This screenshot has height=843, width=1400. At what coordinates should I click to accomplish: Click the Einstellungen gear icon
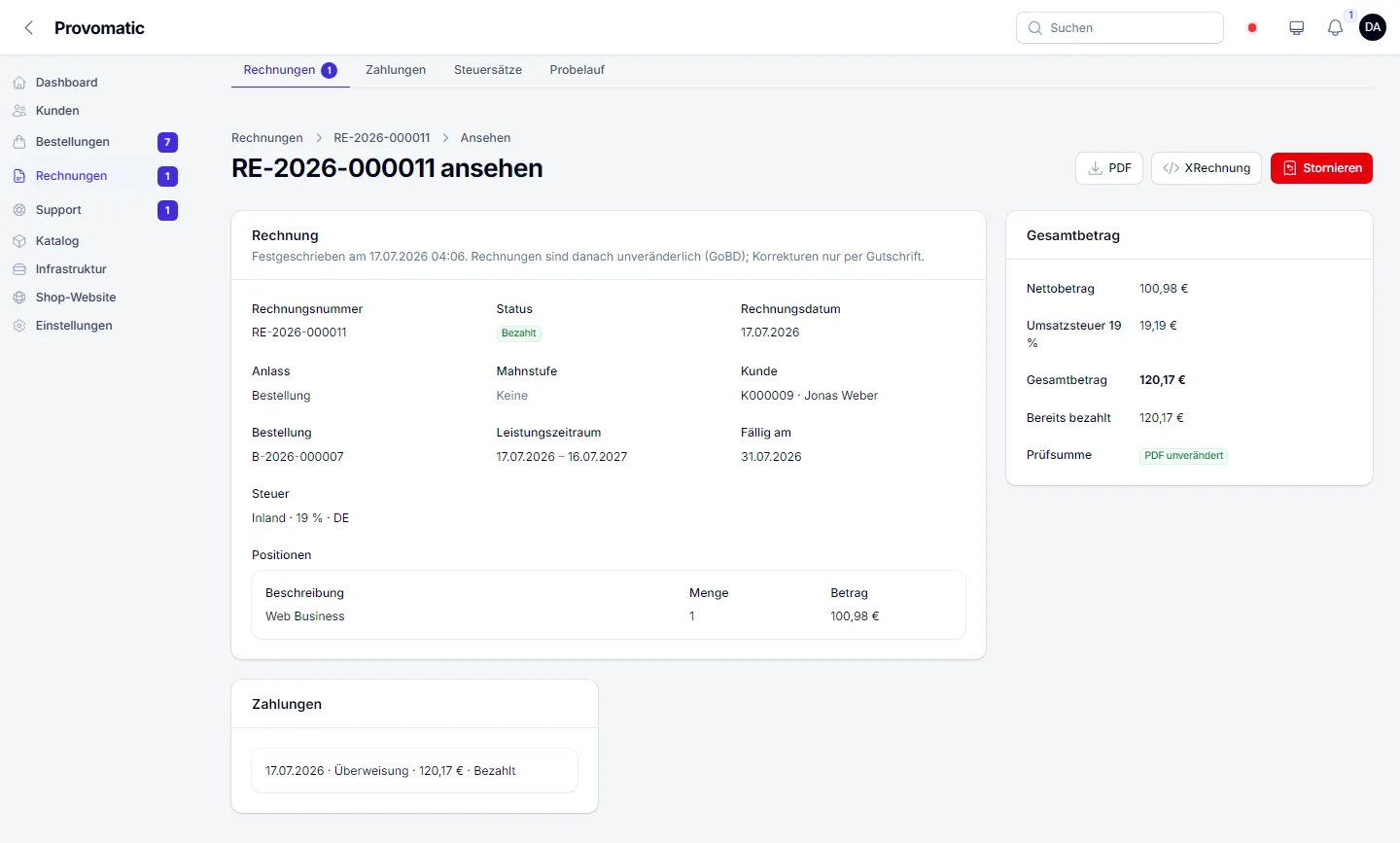(19, 326)
